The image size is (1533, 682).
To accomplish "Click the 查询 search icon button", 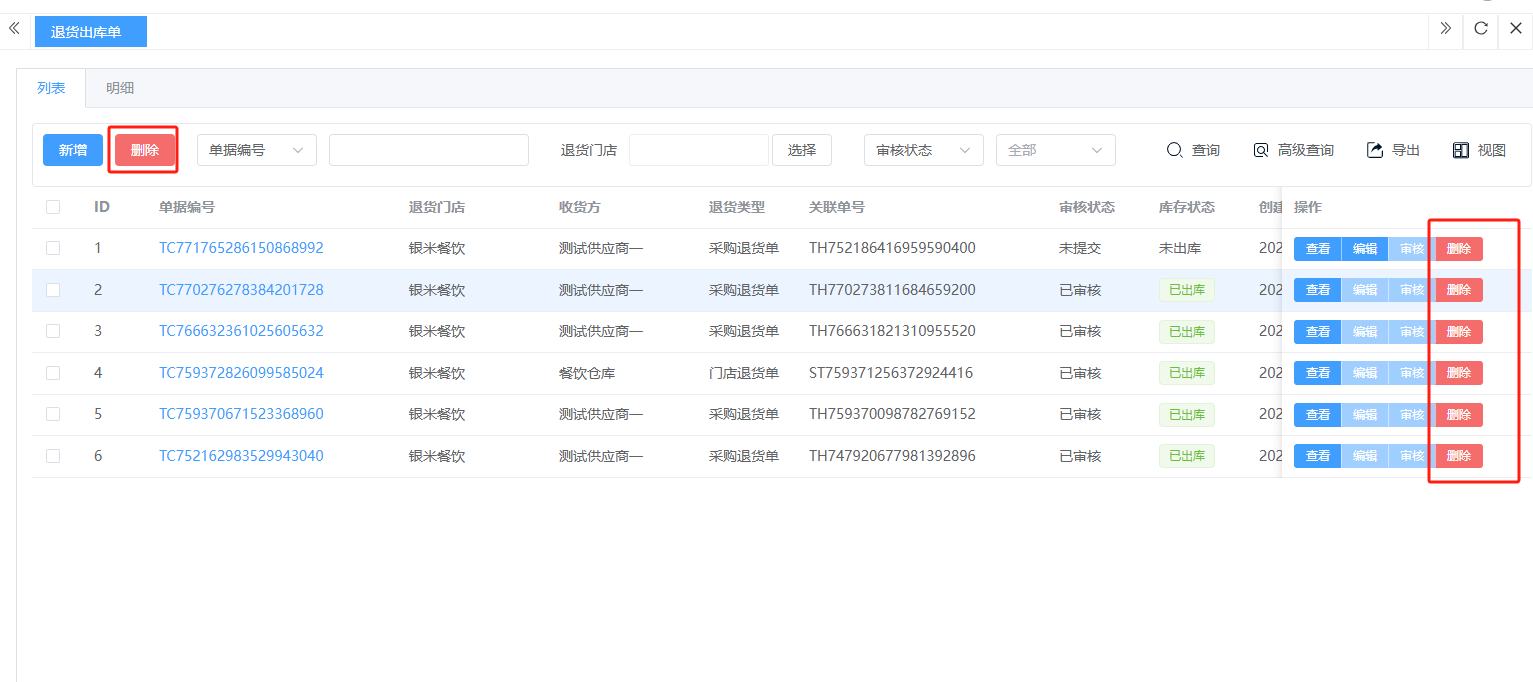I will 1193,150.
